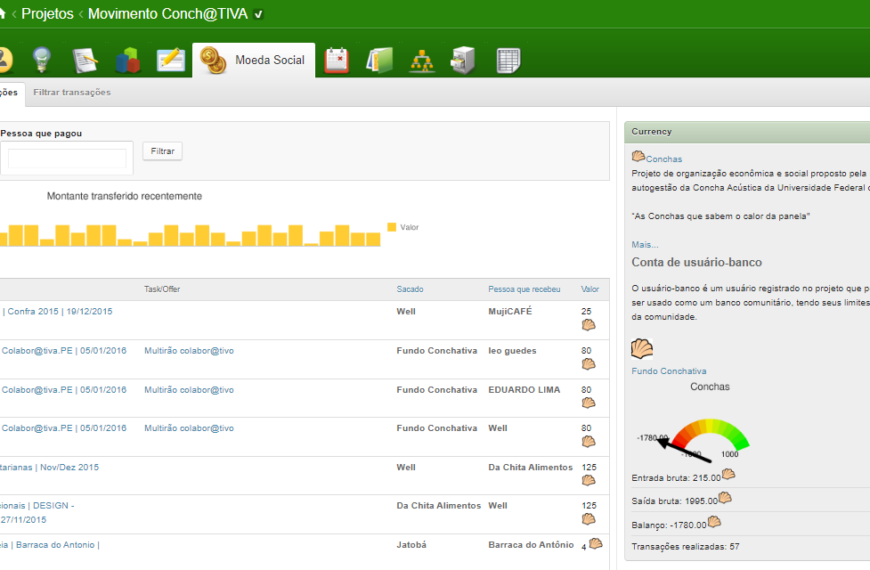Click the organization chart icon
This screenshot has height=570, width=870.
pos(422,60)
